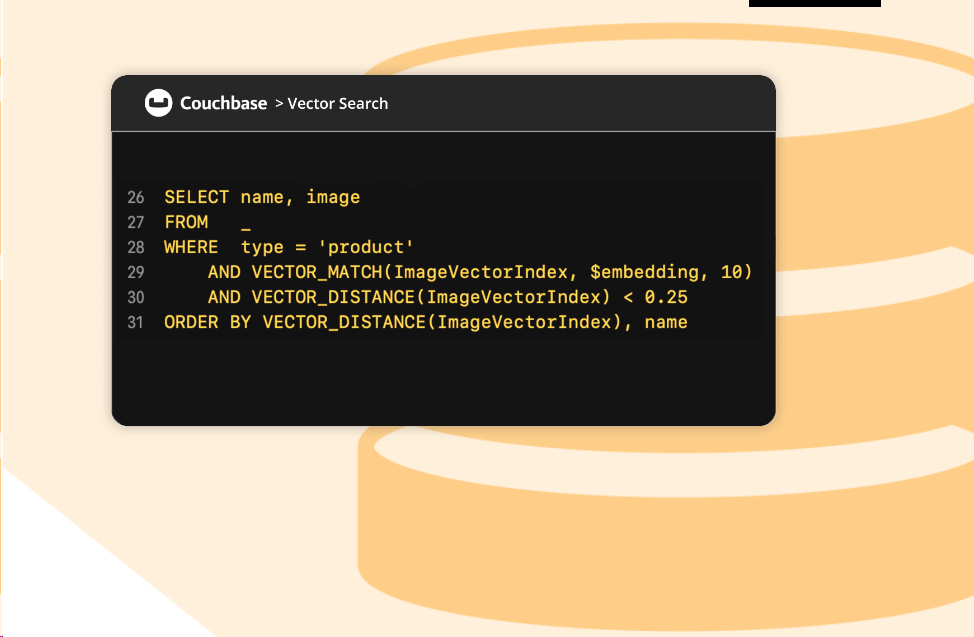The image size is (974, 637).
Task: Click the ORDER BY keyword
Action: (207, 322)
